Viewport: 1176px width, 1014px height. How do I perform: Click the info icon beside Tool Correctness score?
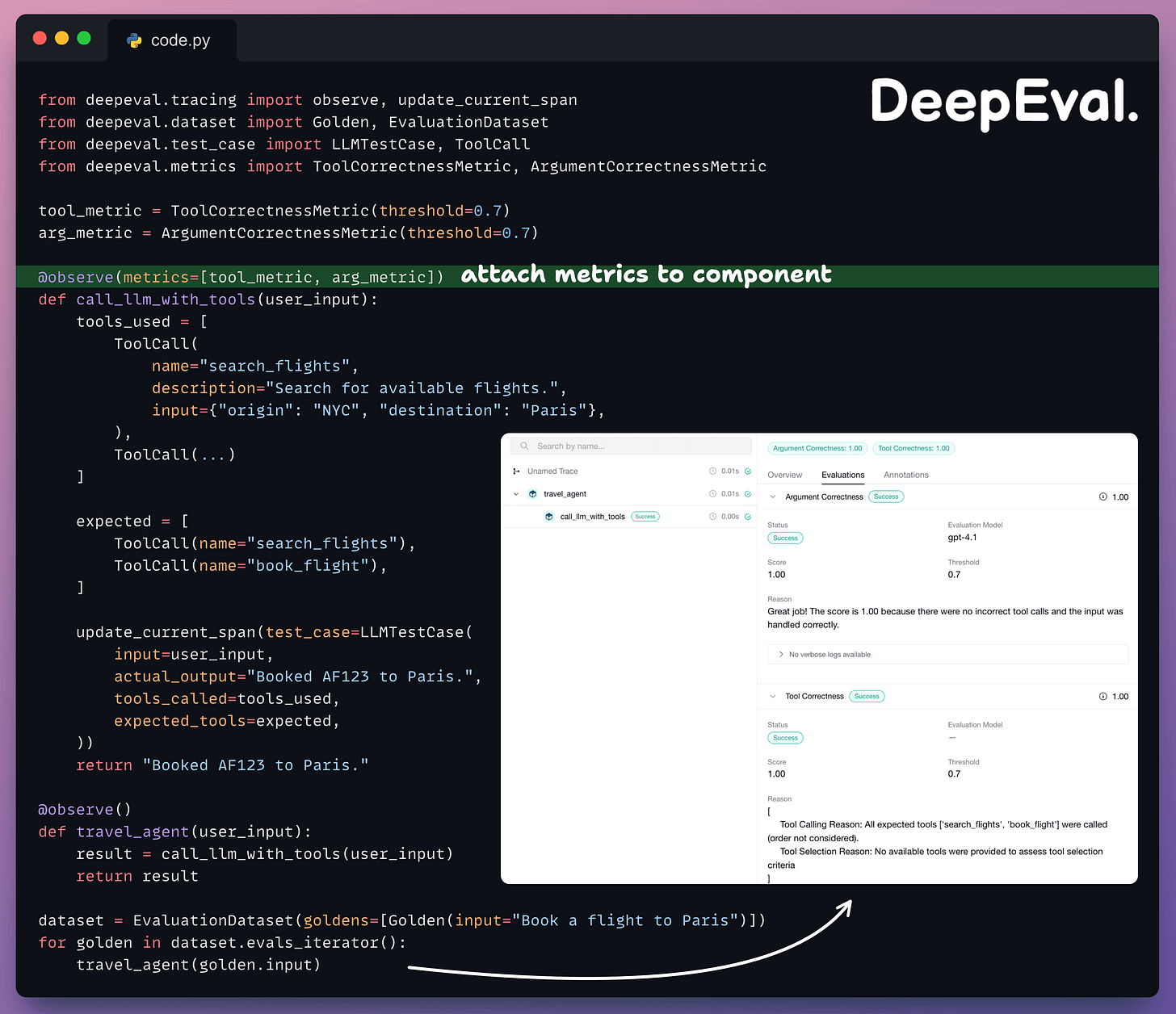[1103, 696]
